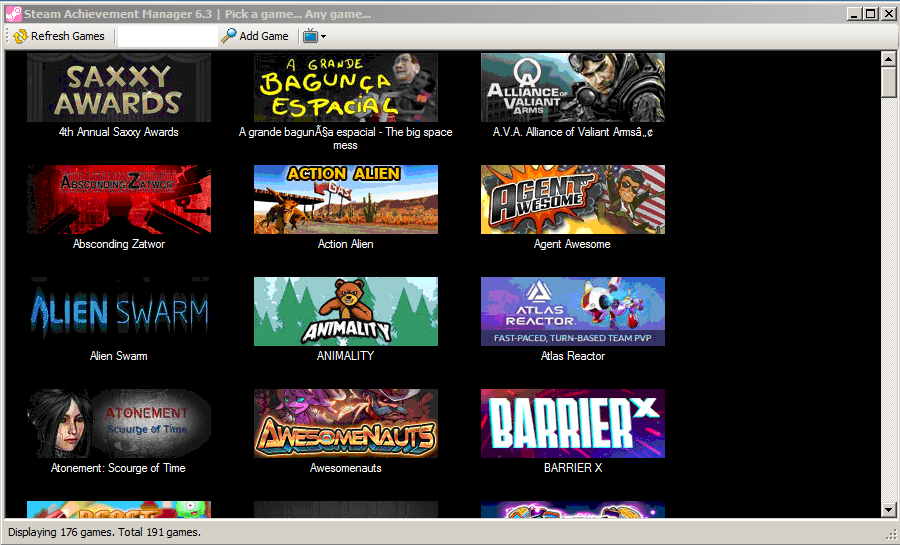Select the Alliance of Valiant Arms thumbnail
Image resolution: width=900 pixels, height=545 pixels.
click(573, 87)
